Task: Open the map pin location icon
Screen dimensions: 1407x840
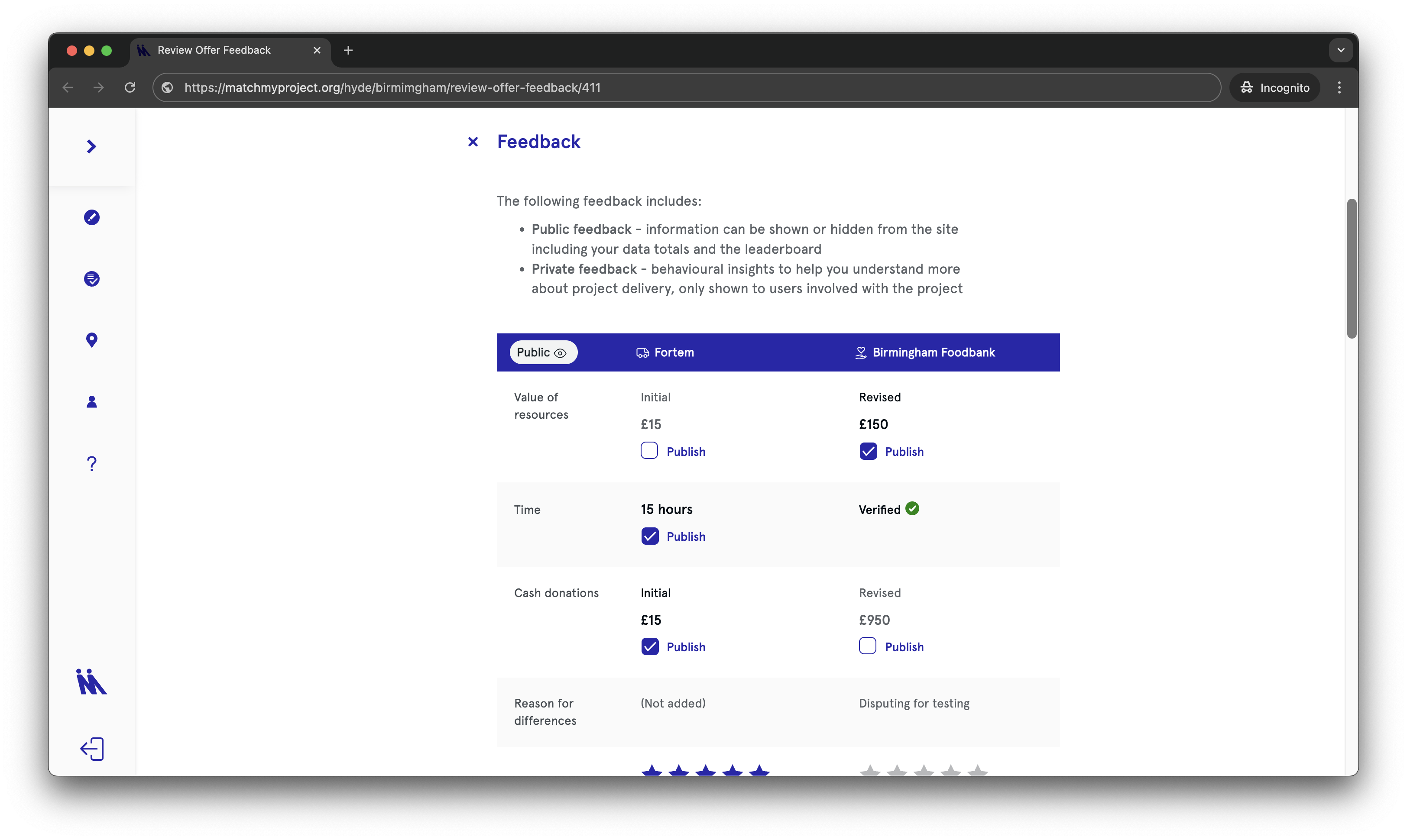Action: pyautogui.click(x=92, y=340)
